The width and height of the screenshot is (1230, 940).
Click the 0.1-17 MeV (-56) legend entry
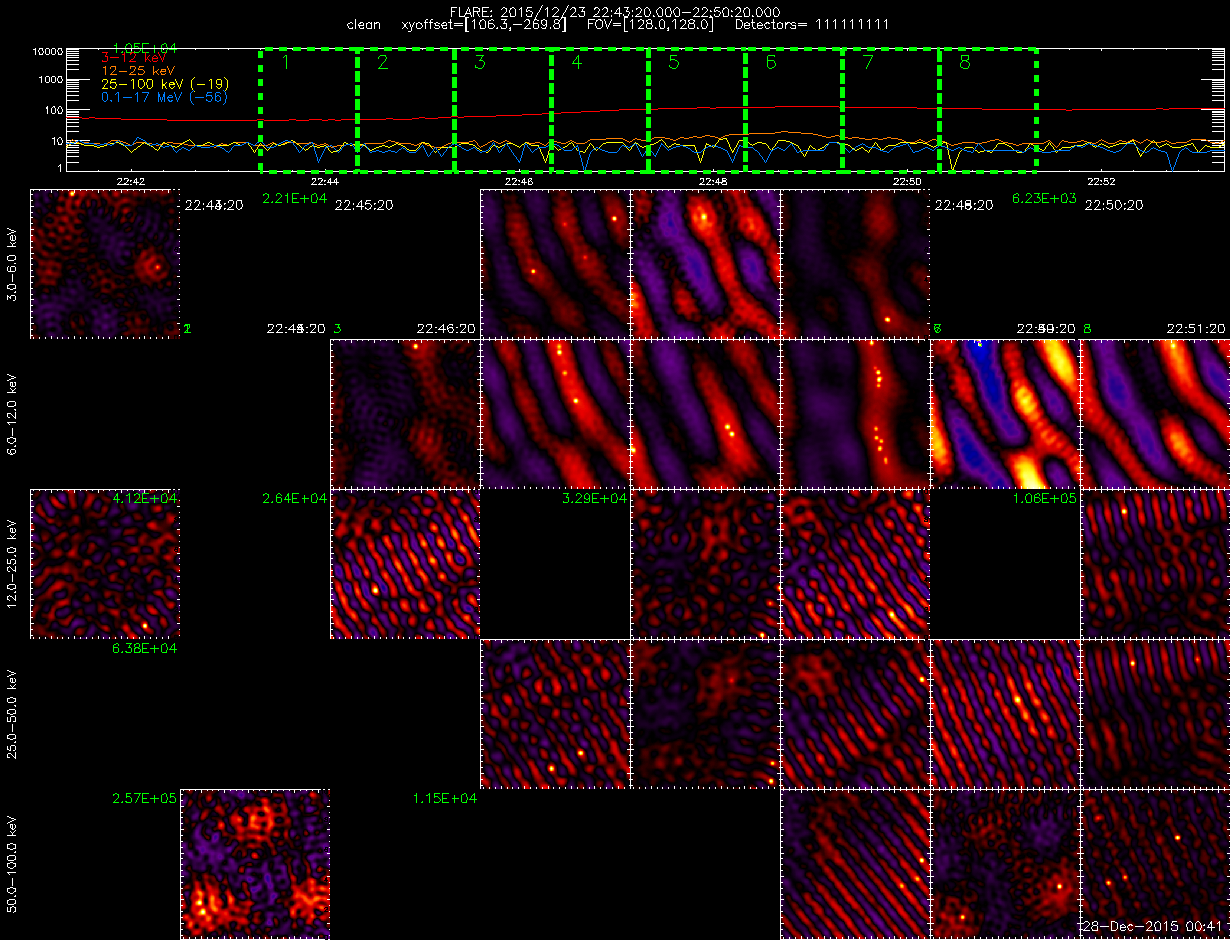pos(165,97)
